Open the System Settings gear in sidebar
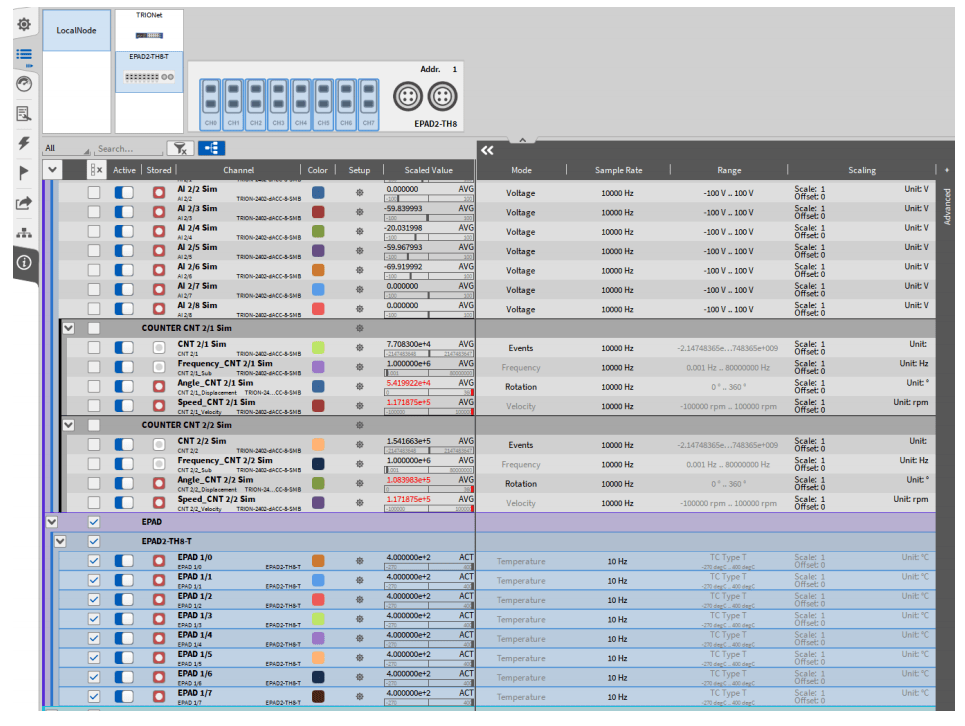 tap(24, 24)
